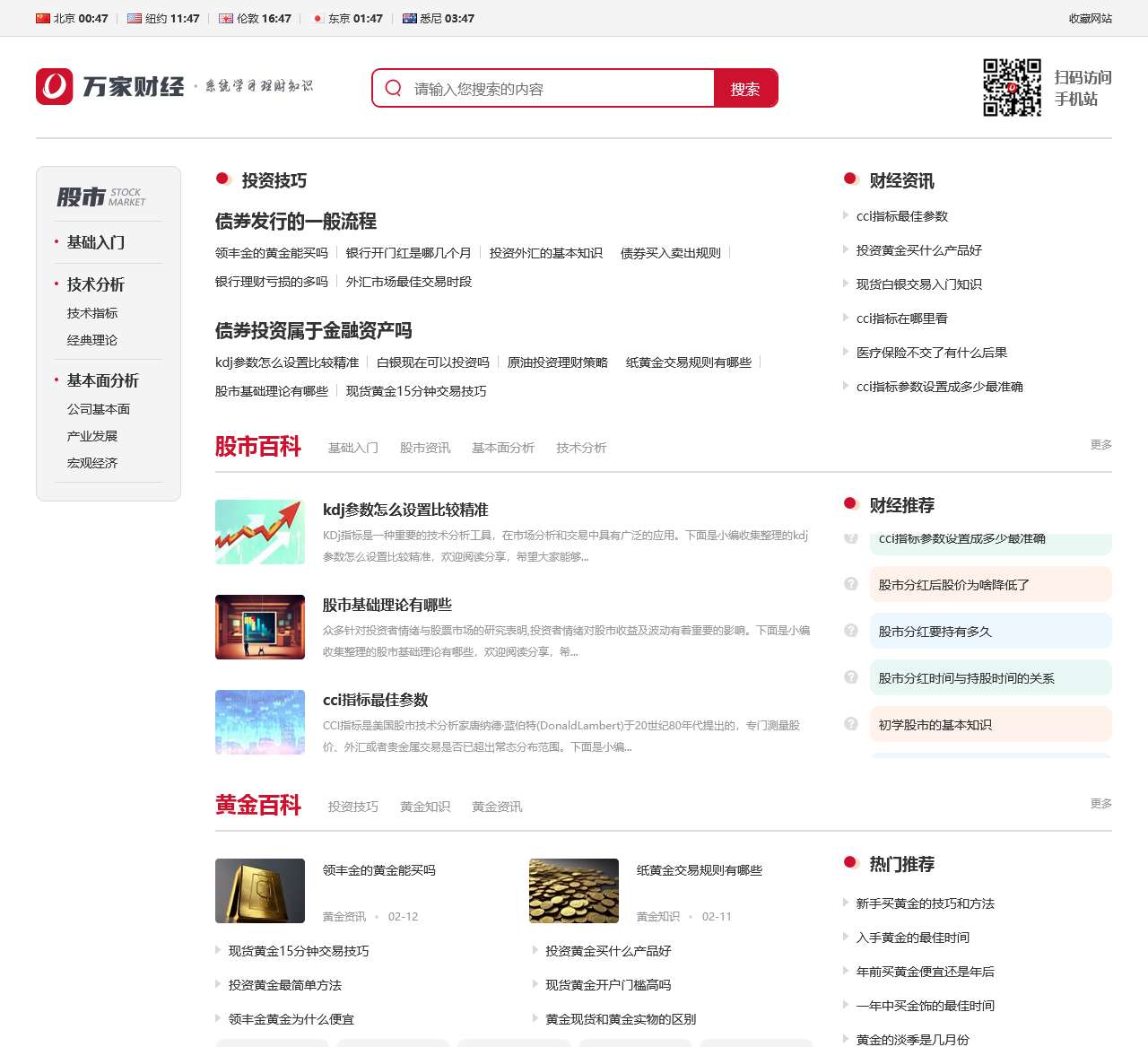Click arrow bullet before 现货黄金15分钟交易技巧 in gold list
This screenshot has width=1148, height=1047.
point(218,950)
